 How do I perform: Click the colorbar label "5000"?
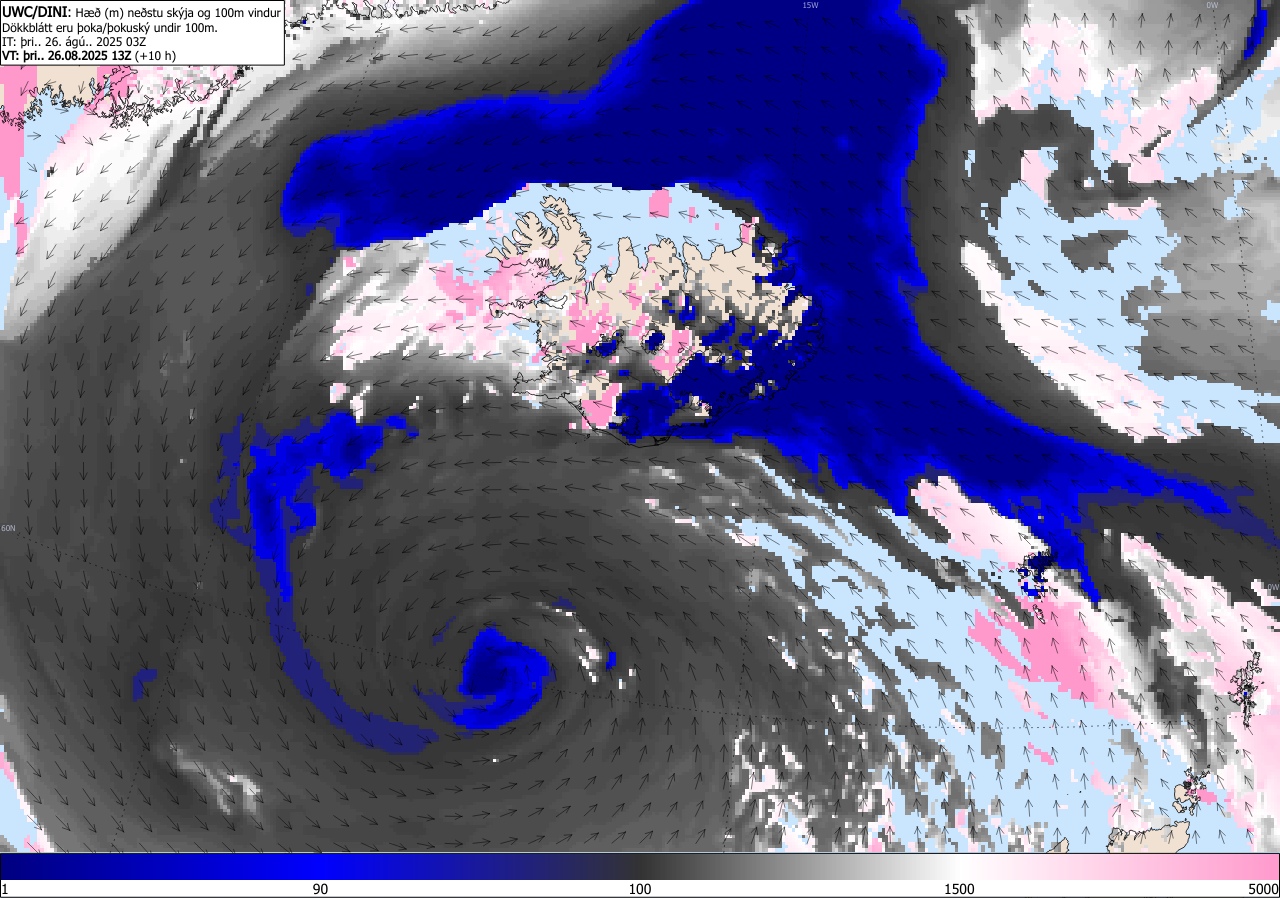1262,889
